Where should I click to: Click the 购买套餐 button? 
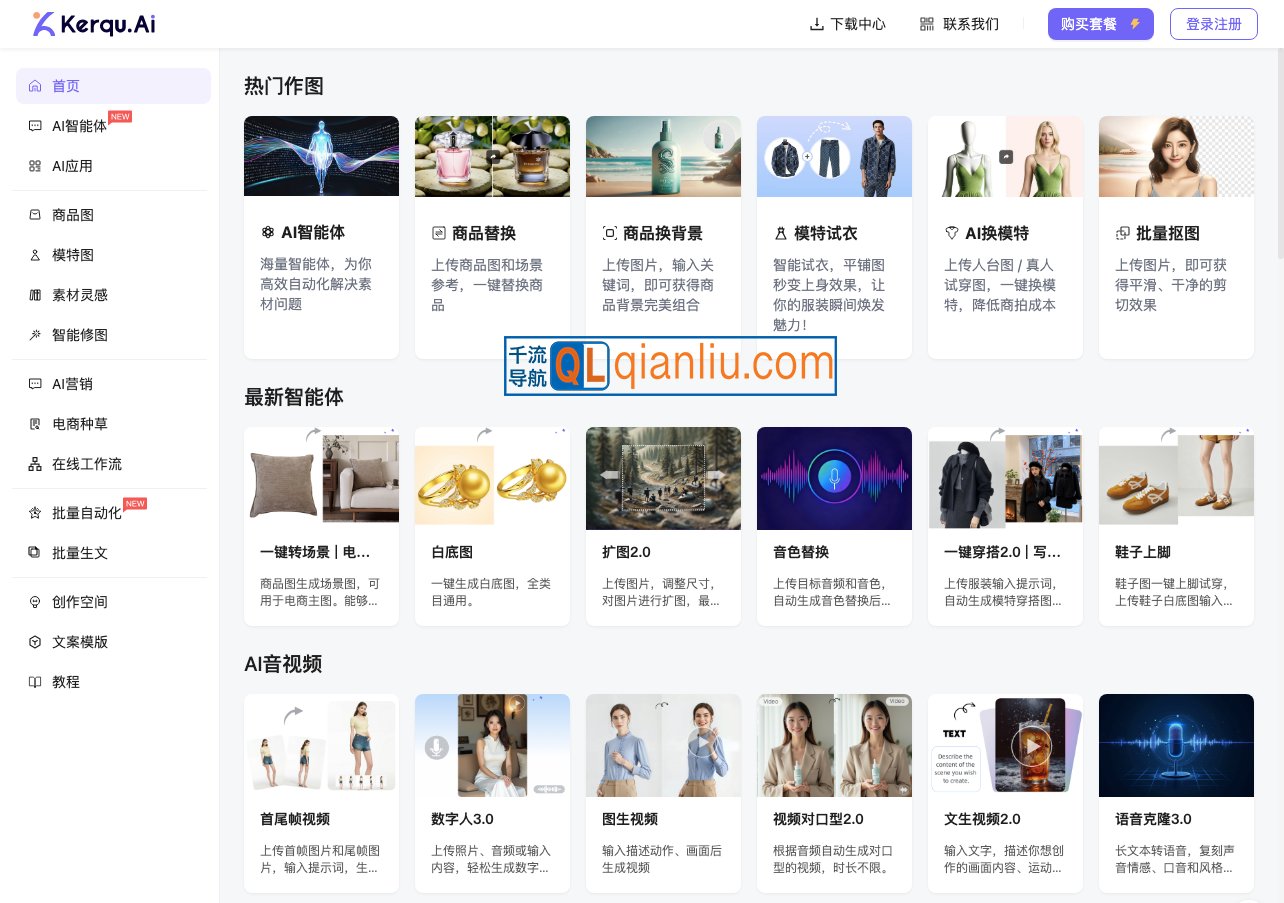(x=1100, y=24)
